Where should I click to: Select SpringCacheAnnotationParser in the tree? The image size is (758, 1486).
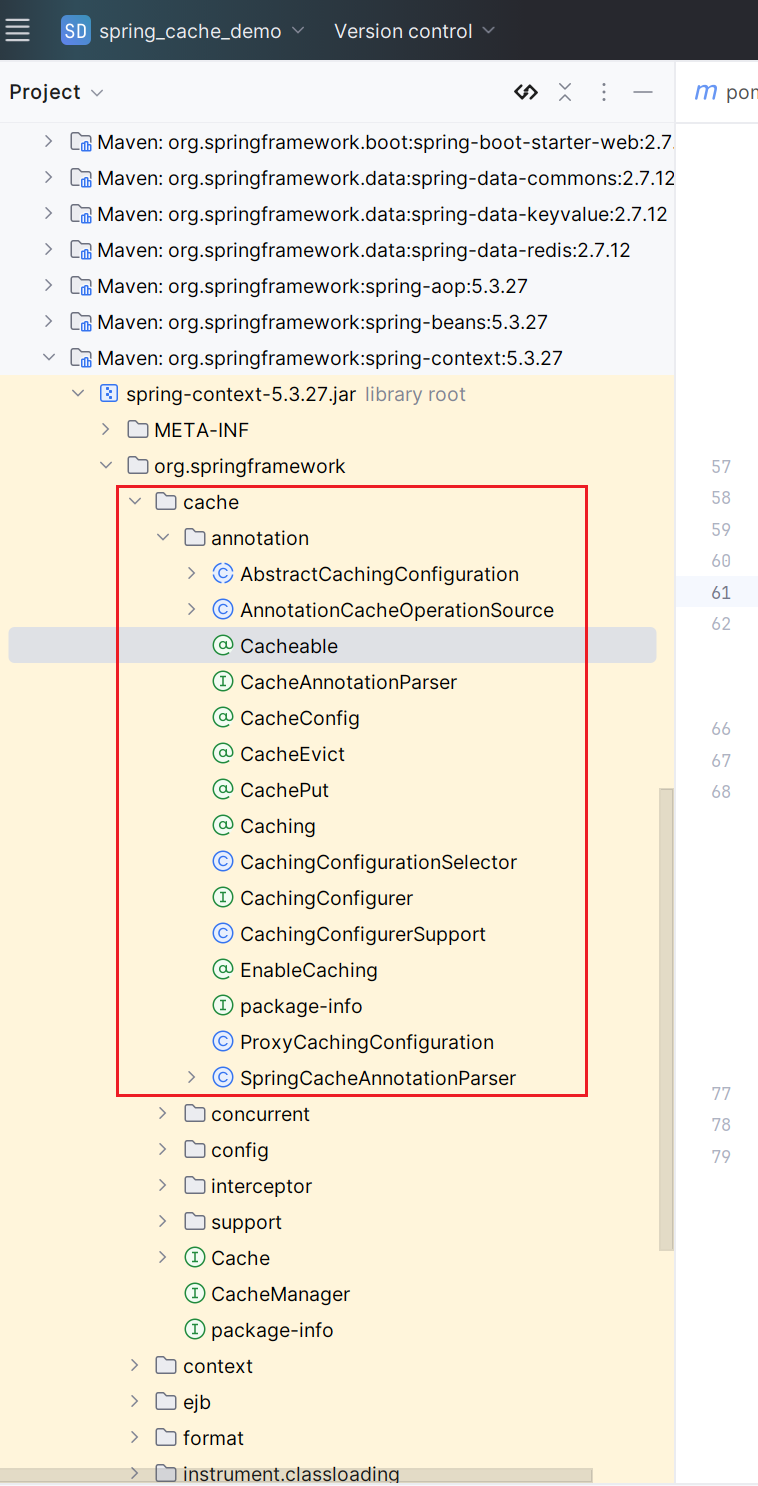(378, 1078)
